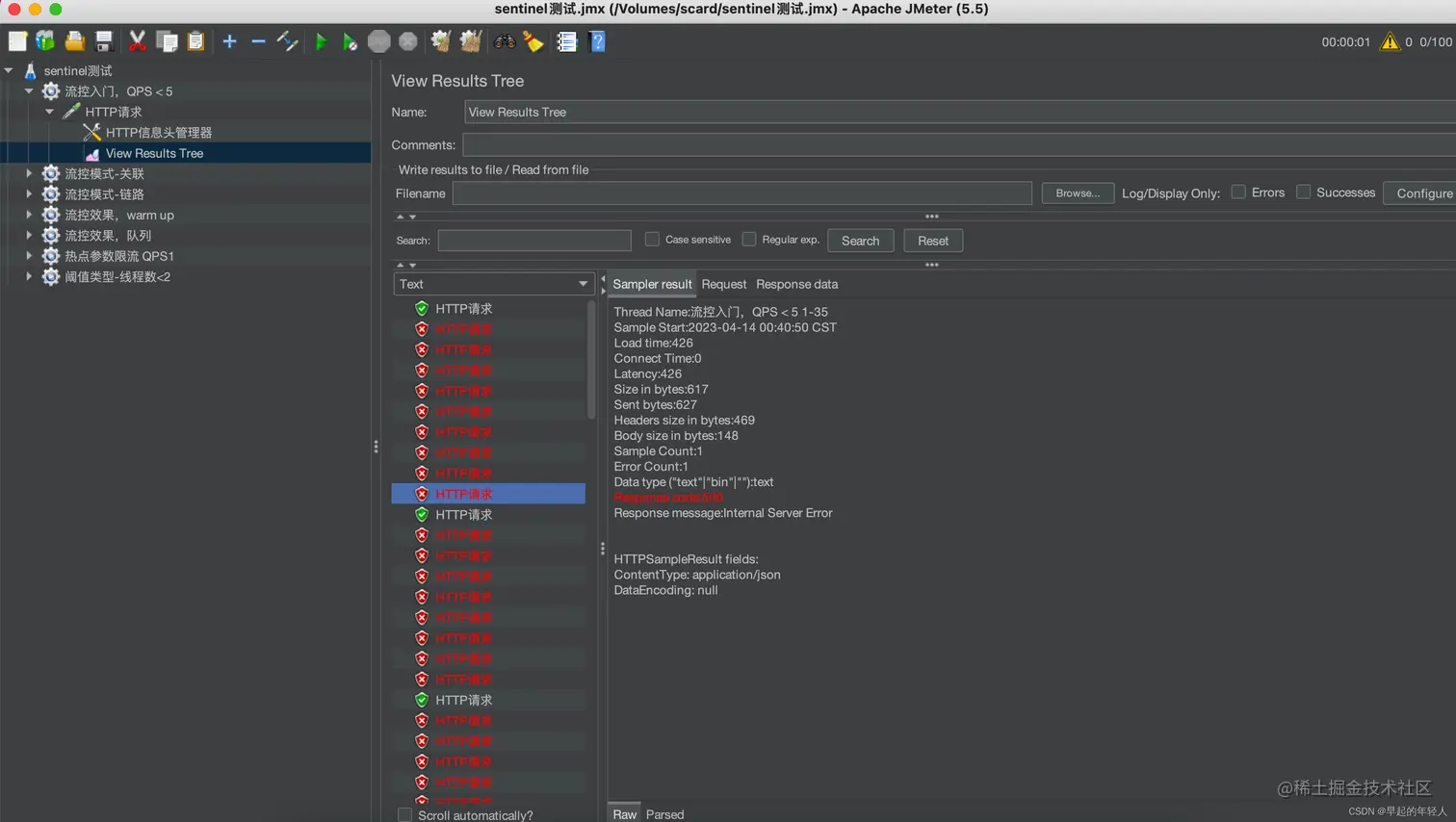Enable Regular exp. search option
This screenshot has height=822, width=1456.
point(749,240)
